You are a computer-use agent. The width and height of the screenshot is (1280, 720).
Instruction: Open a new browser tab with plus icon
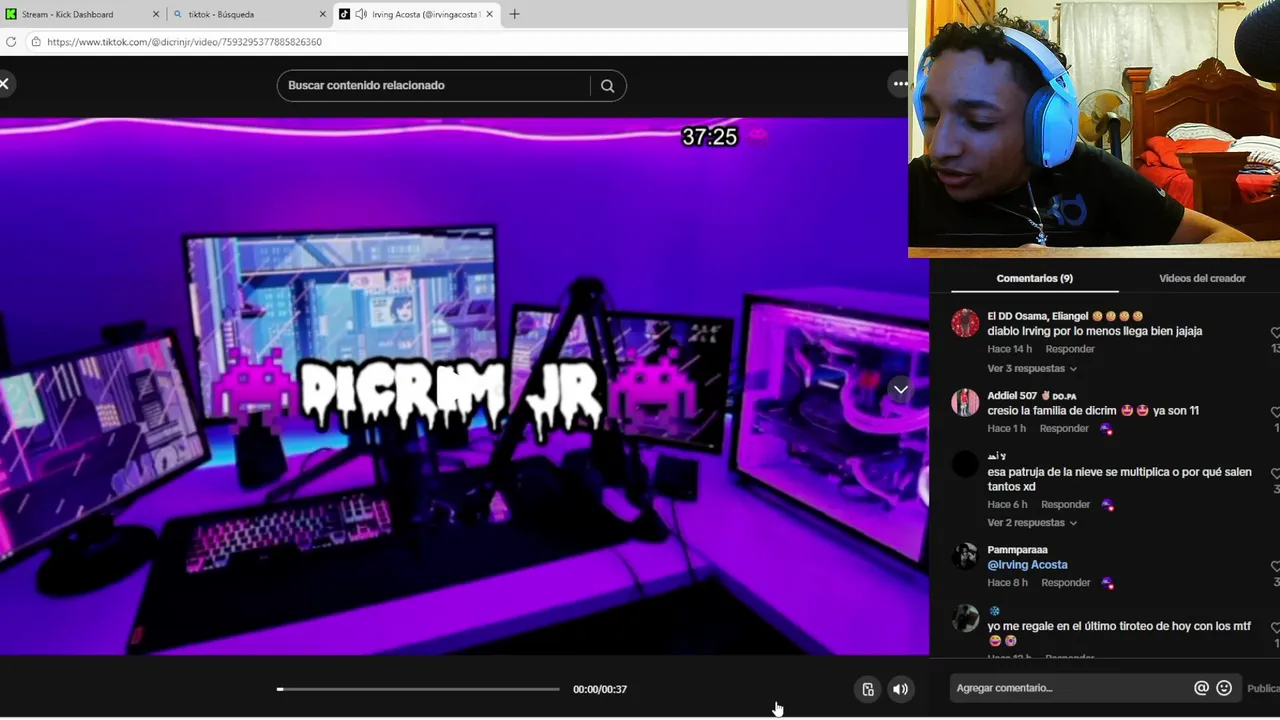[514, 14]
